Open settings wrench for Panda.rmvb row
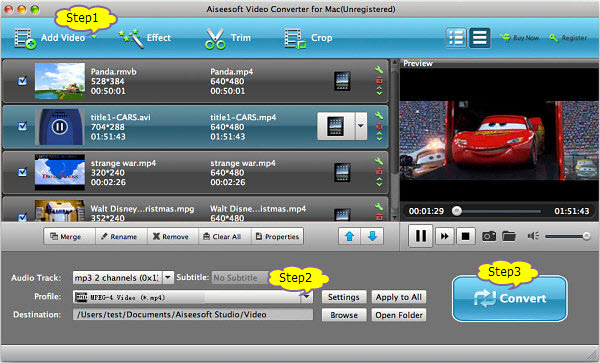Viewport: 600px width, 363px height. coord(379,70)
